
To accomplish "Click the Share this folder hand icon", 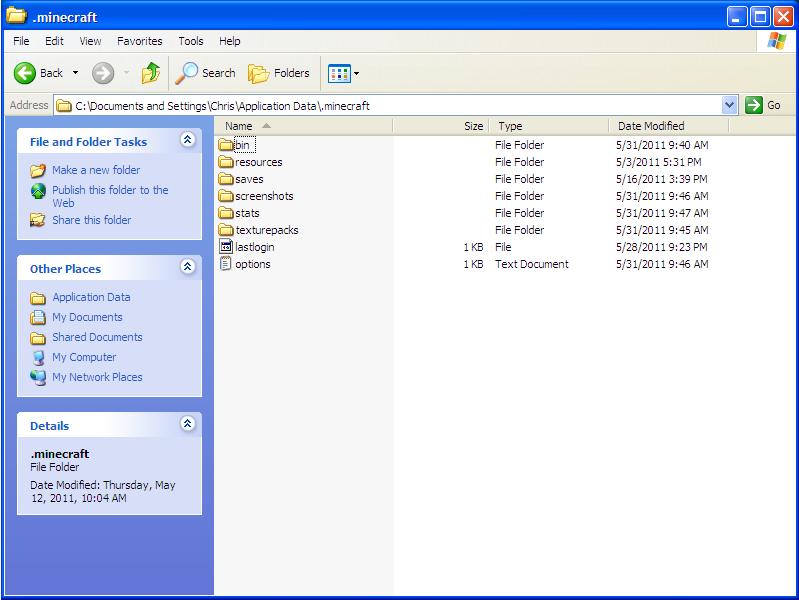I will tap(38, 220).
